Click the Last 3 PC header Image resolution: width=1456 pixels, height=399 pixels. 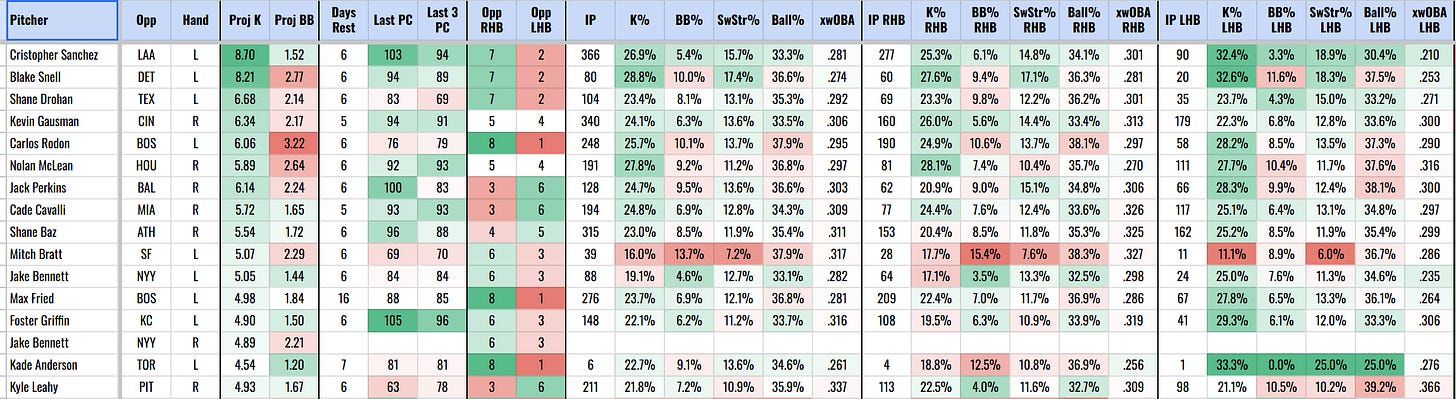pyautogui.click(x=441, y=19)
